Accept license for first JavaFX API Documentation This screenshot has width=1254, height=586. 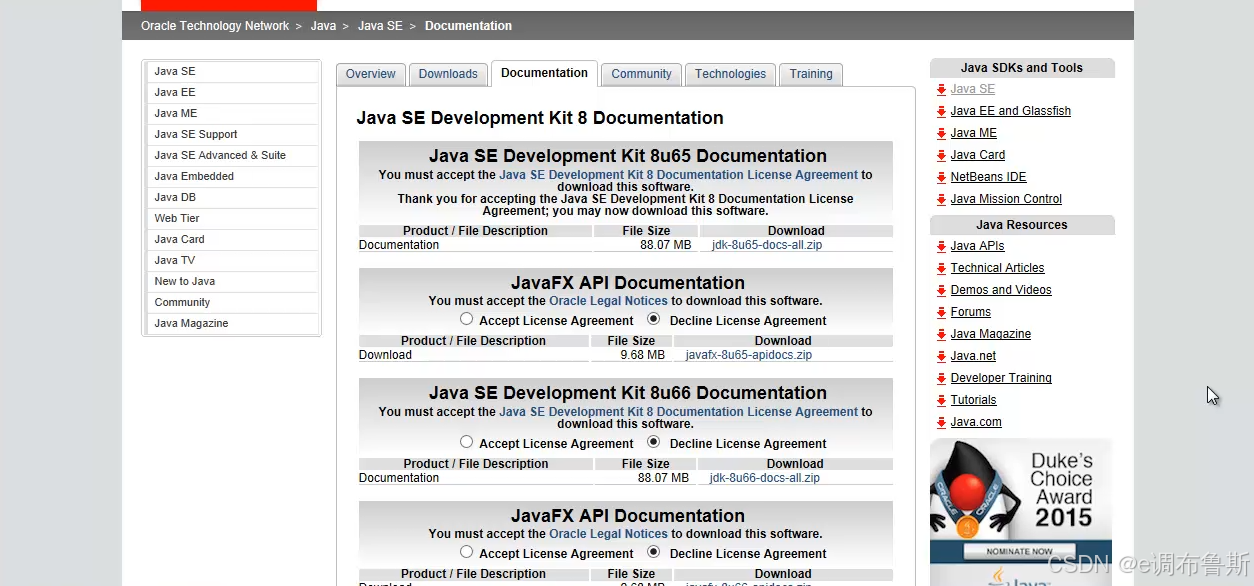coord(467,319)
